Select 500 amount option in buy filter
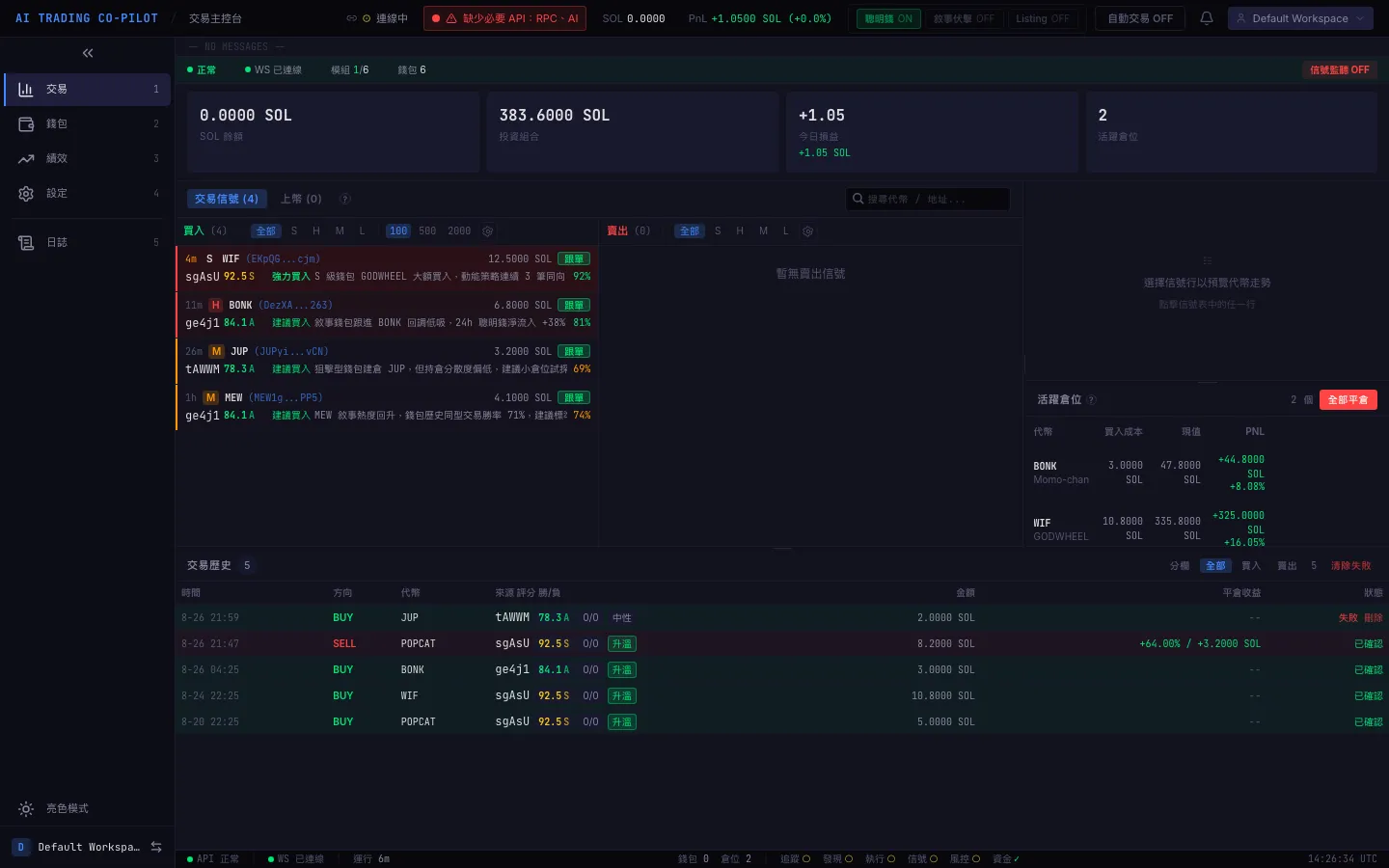This screenshot has height=868, width=1389. (x=427, y=231)
